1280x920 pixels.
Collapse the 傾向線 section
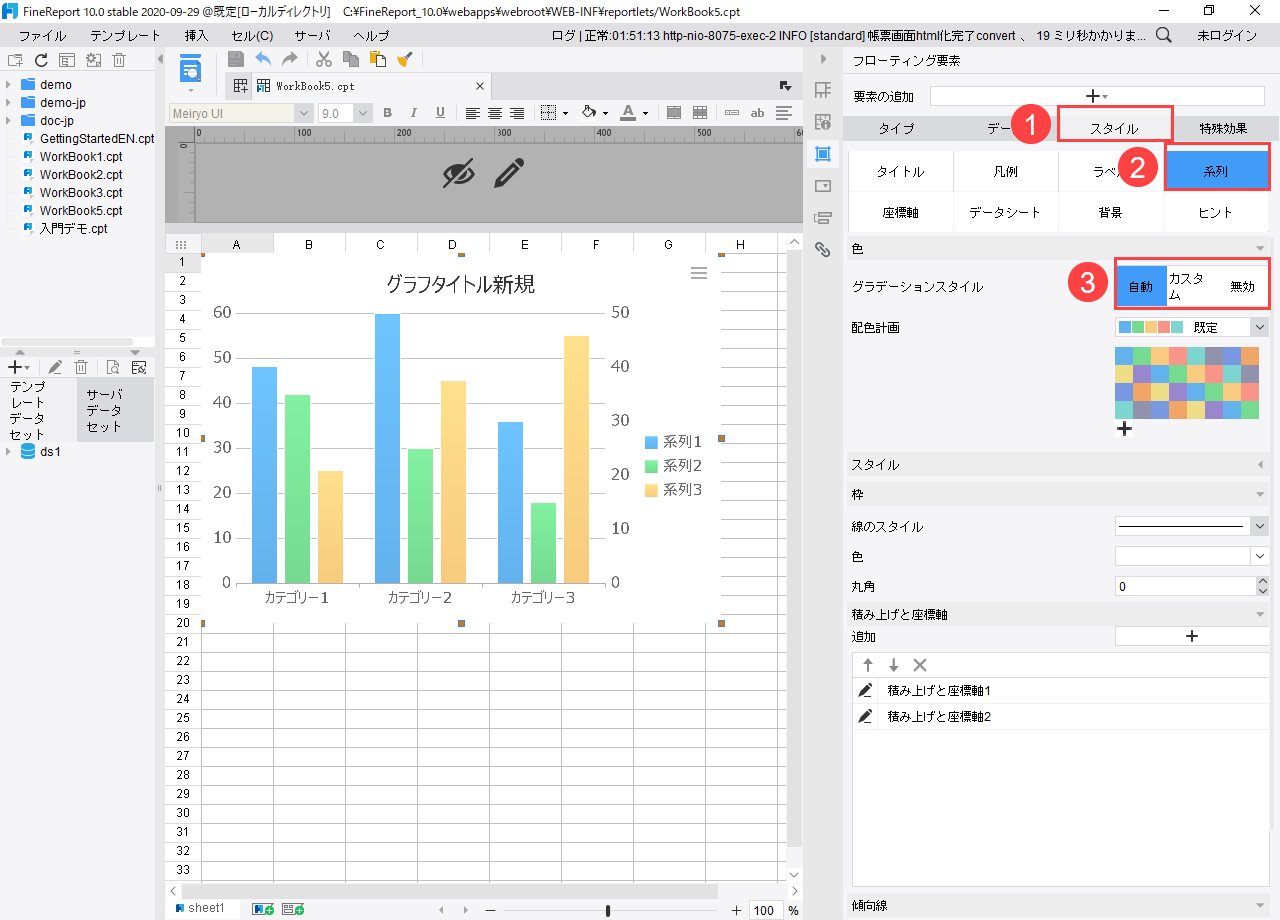click(x=1260, y=905)
